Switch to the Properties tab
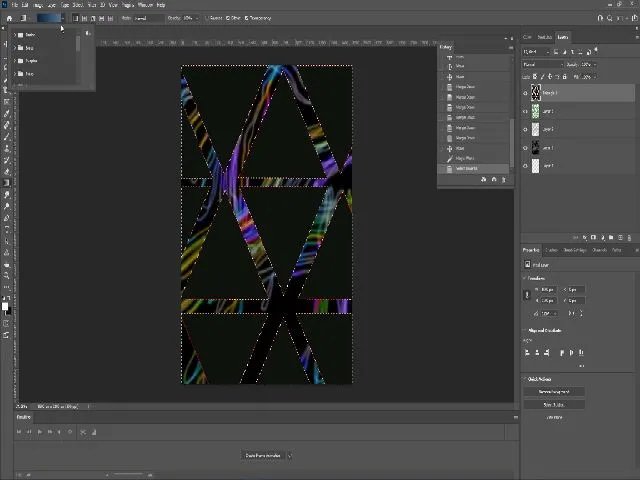 (x=531, y=250)
